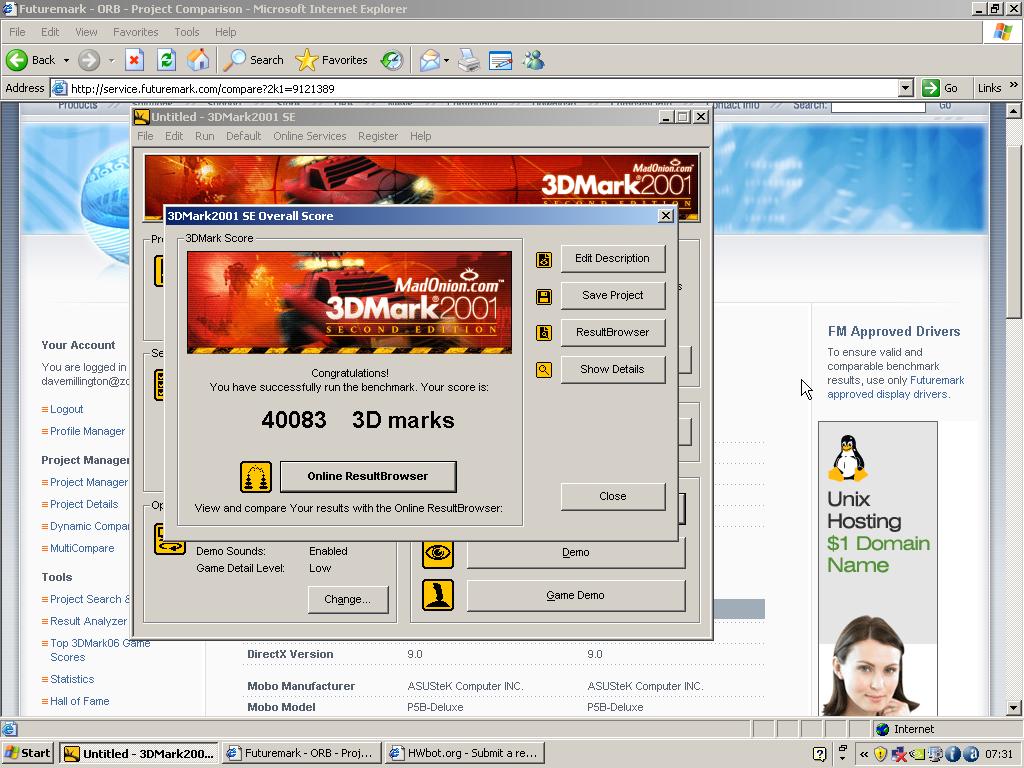The height and width of the screenshot is (768, 1024).
Task: Open the address bar dropdown list
Action: (x=905, y=88)
